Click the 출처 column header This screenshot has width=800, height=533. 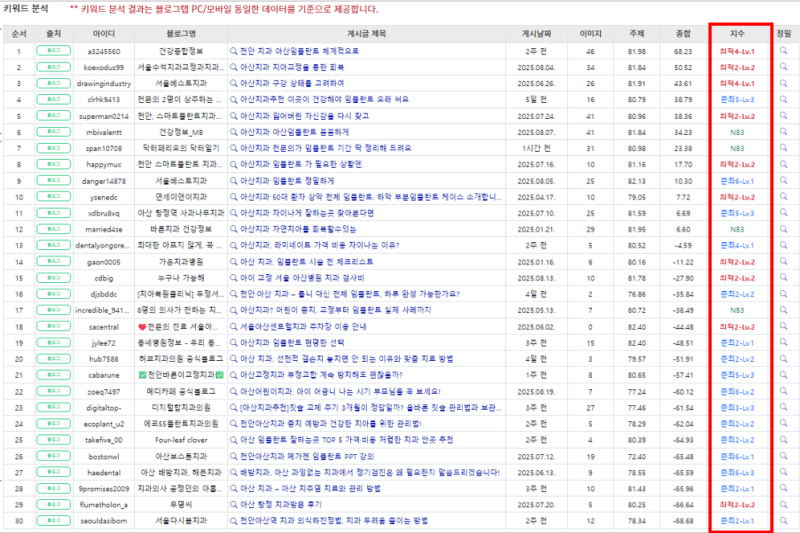pos(54,34)
